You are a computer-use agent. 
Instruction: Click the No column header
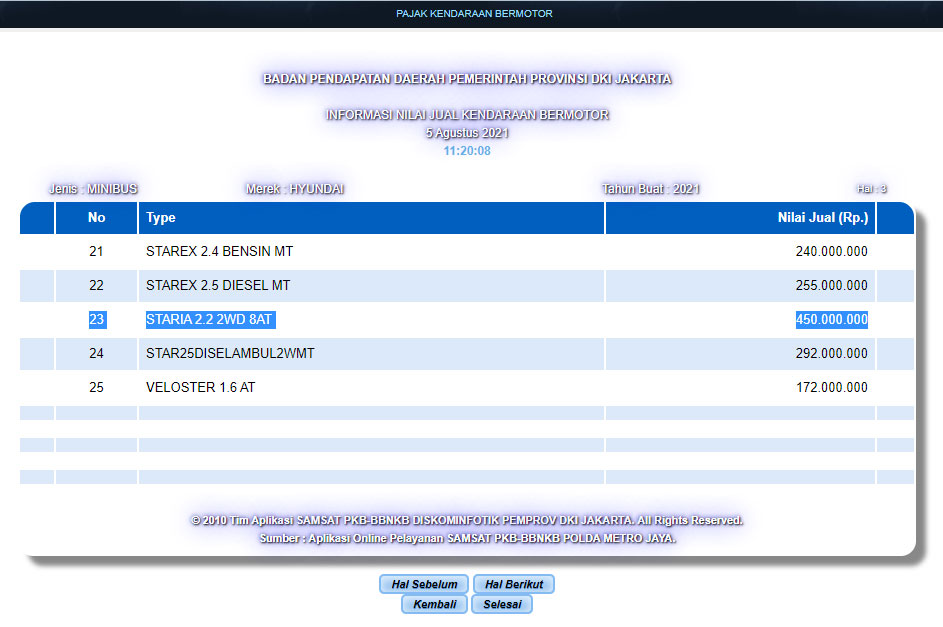click(96, 218)
